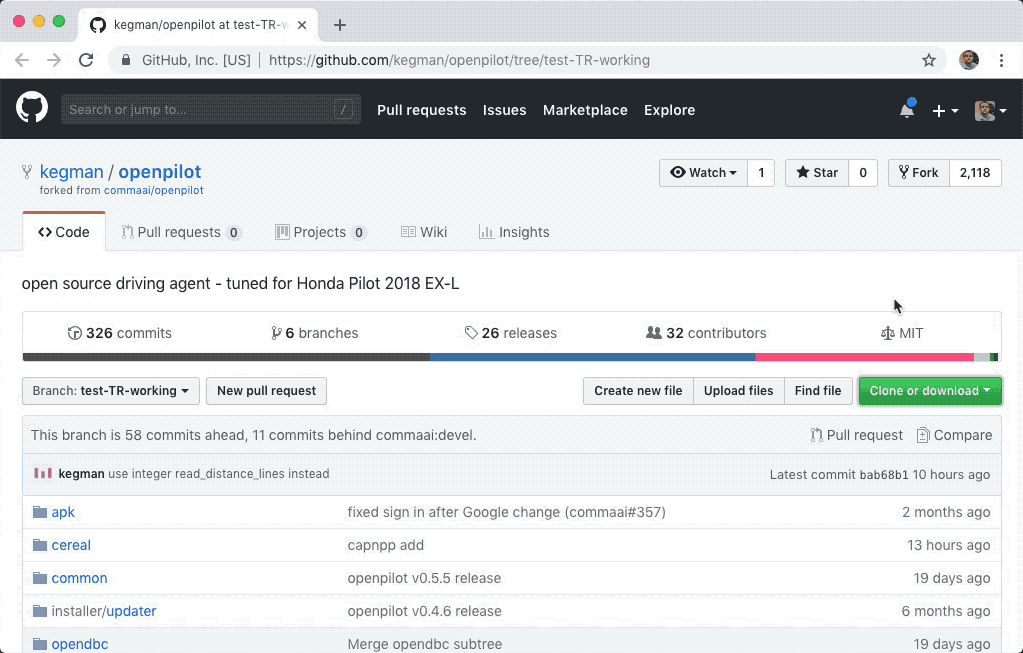Switch to the Wiki tab

pos(424,232)
